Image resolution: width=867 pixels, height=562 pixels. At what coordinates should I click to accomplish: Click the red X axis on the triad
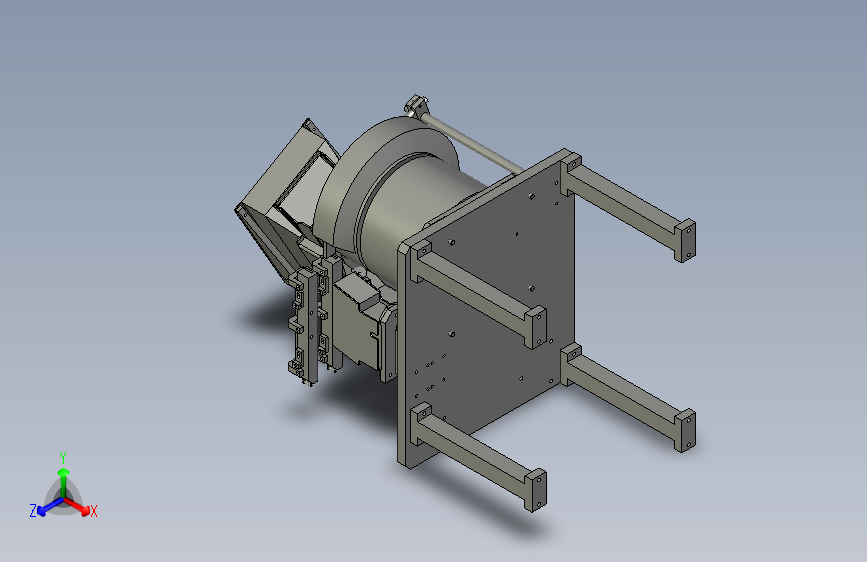[x=79, y=507]
